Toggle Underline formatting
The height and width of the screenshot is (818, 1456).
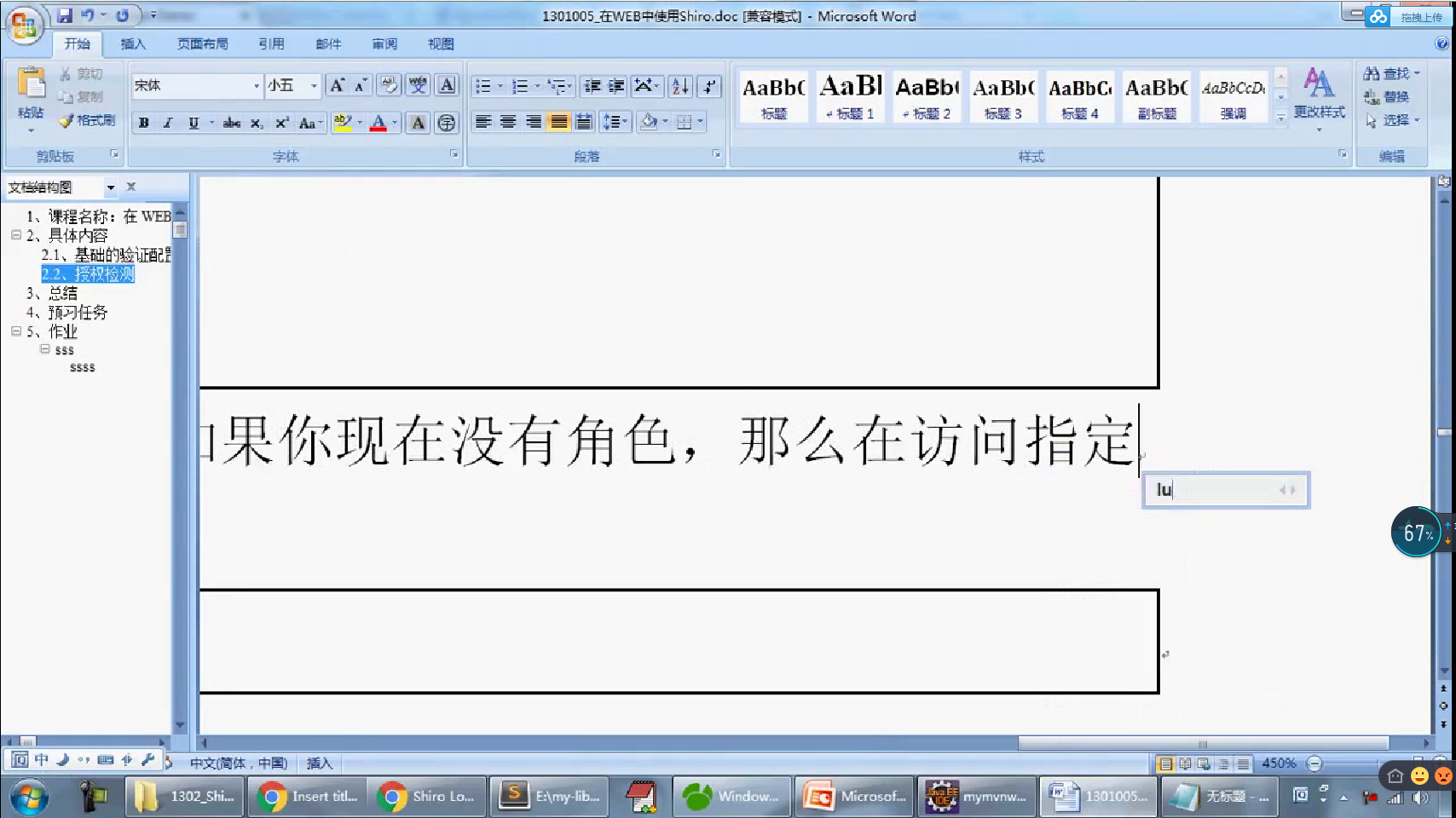click(x=194, y=123)
